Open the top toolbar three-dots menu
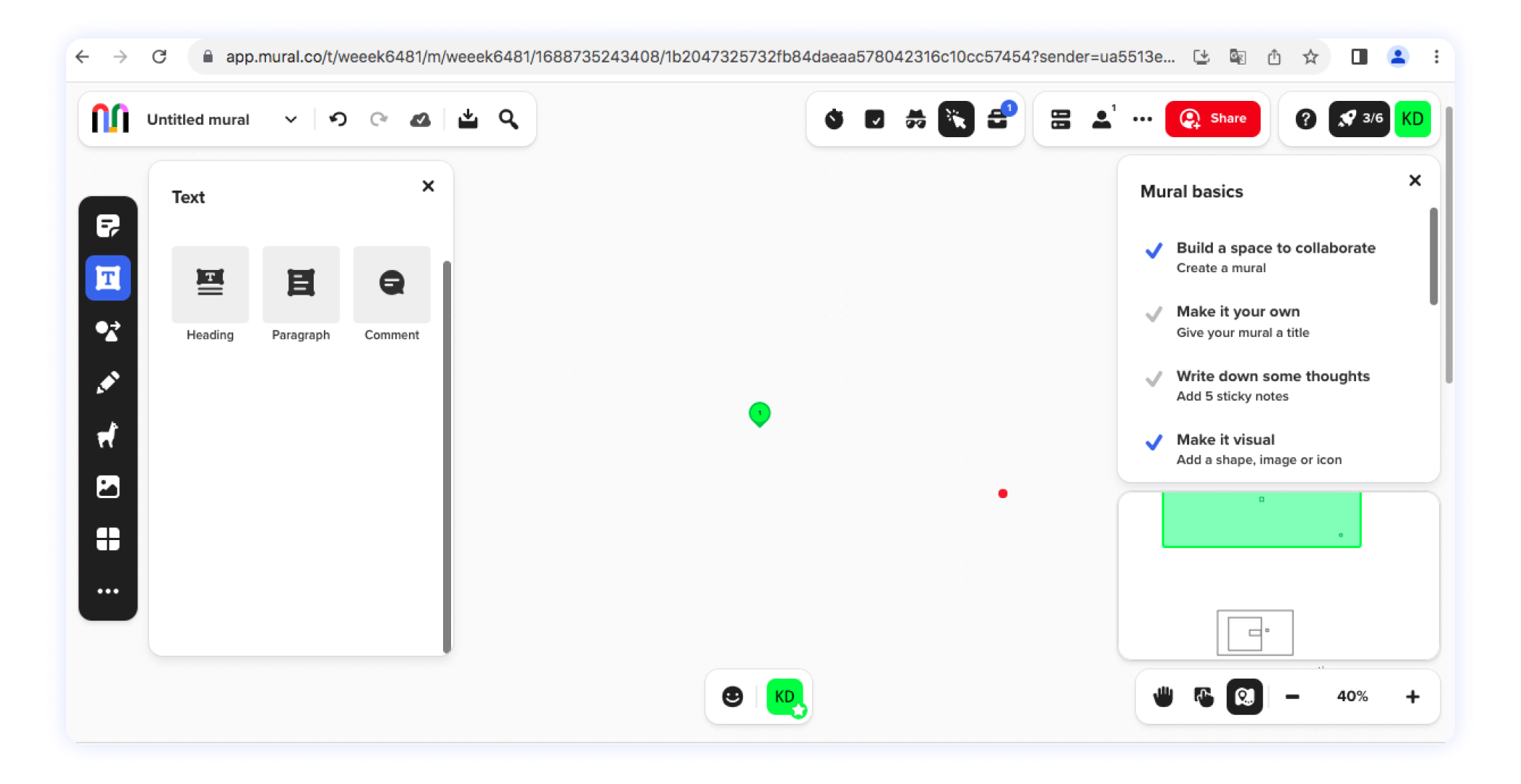The height and width of the screenshot is (784, 1521). [x=1142, y=119]
